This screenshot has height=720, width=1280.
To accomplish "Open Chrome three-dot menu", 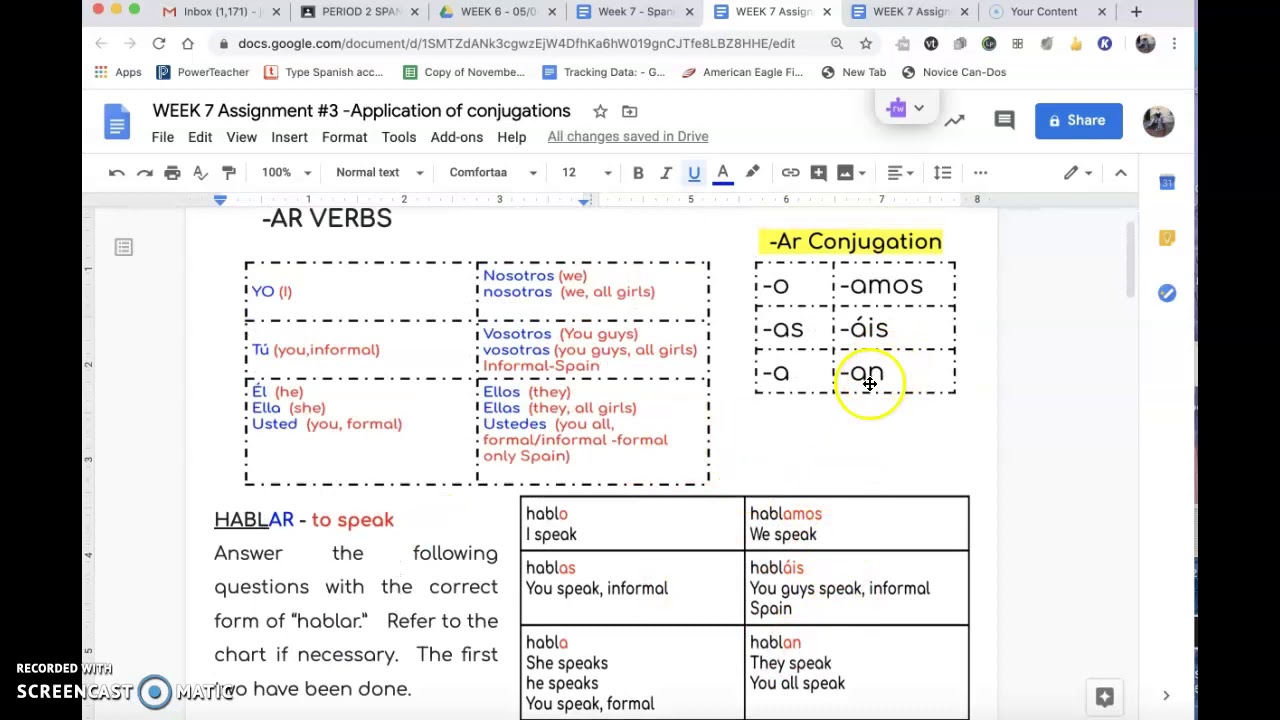I will [1174, 44].
